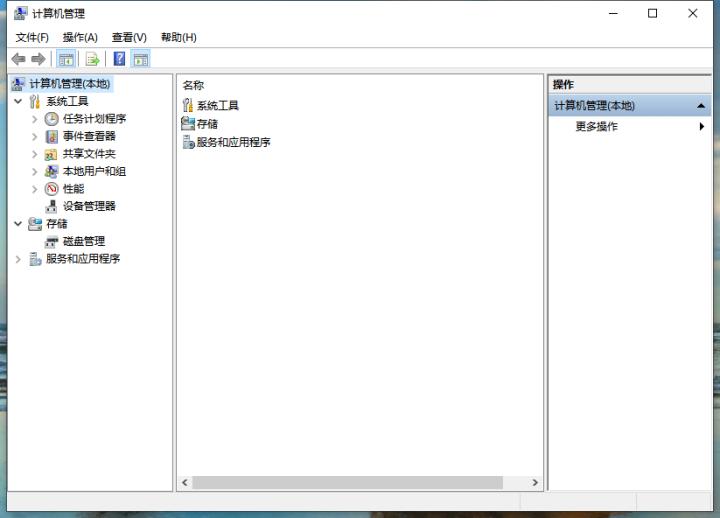Select 存储 text in center list

pos(207,124)
